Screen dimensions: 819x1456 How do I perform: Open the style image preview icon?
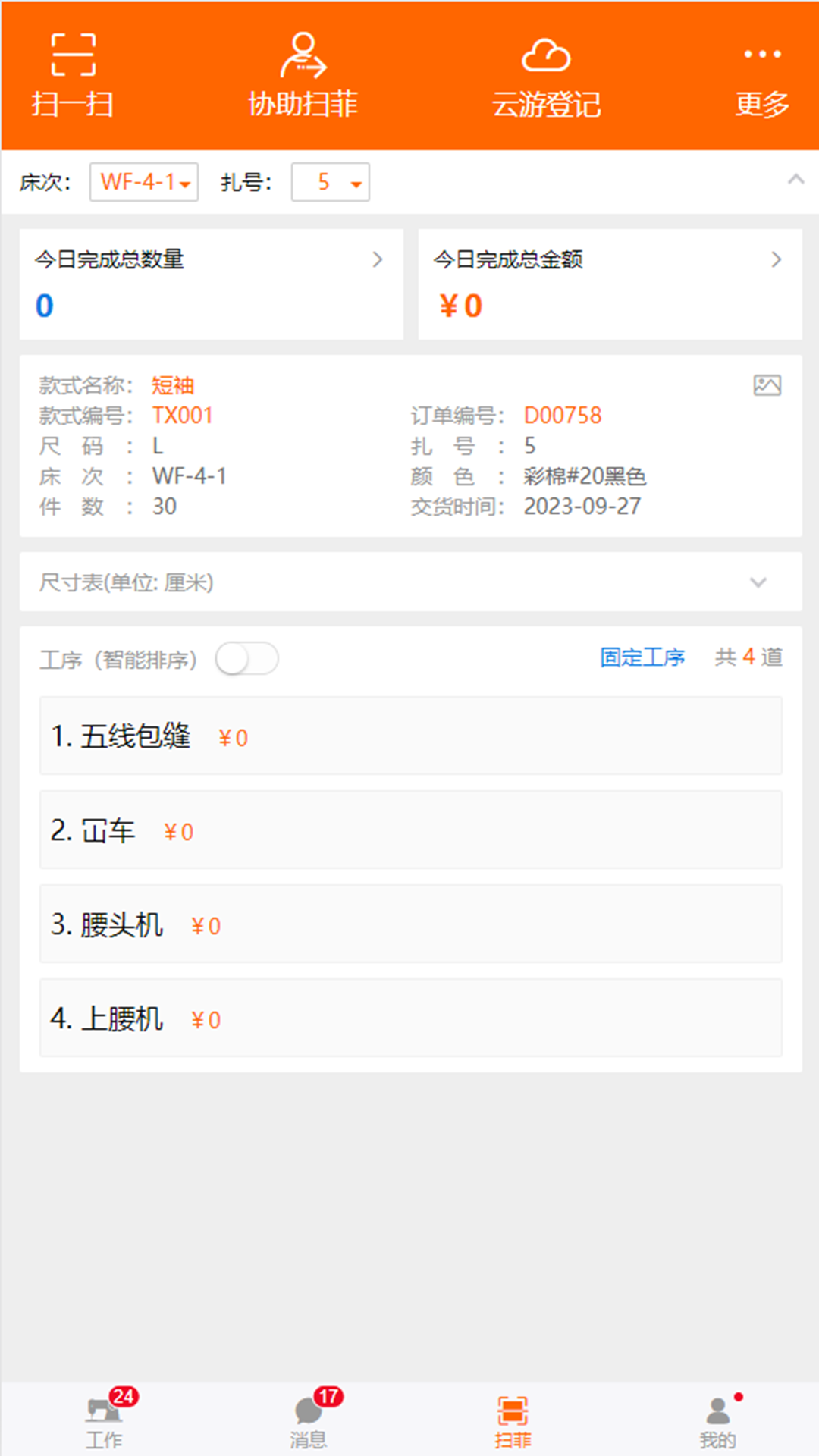[767, 385]
